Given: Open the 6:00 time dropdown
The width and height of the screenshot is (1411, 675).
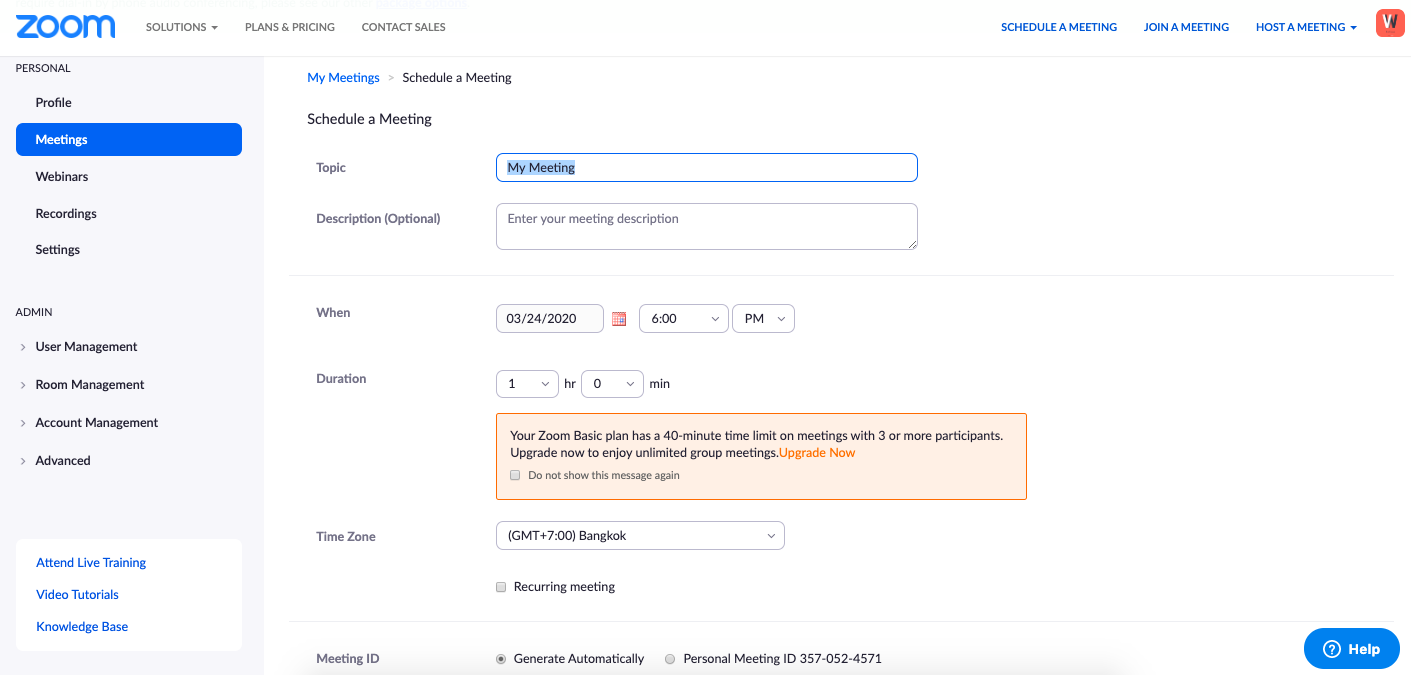Looking at the screenshot, I should click(684, 319).
